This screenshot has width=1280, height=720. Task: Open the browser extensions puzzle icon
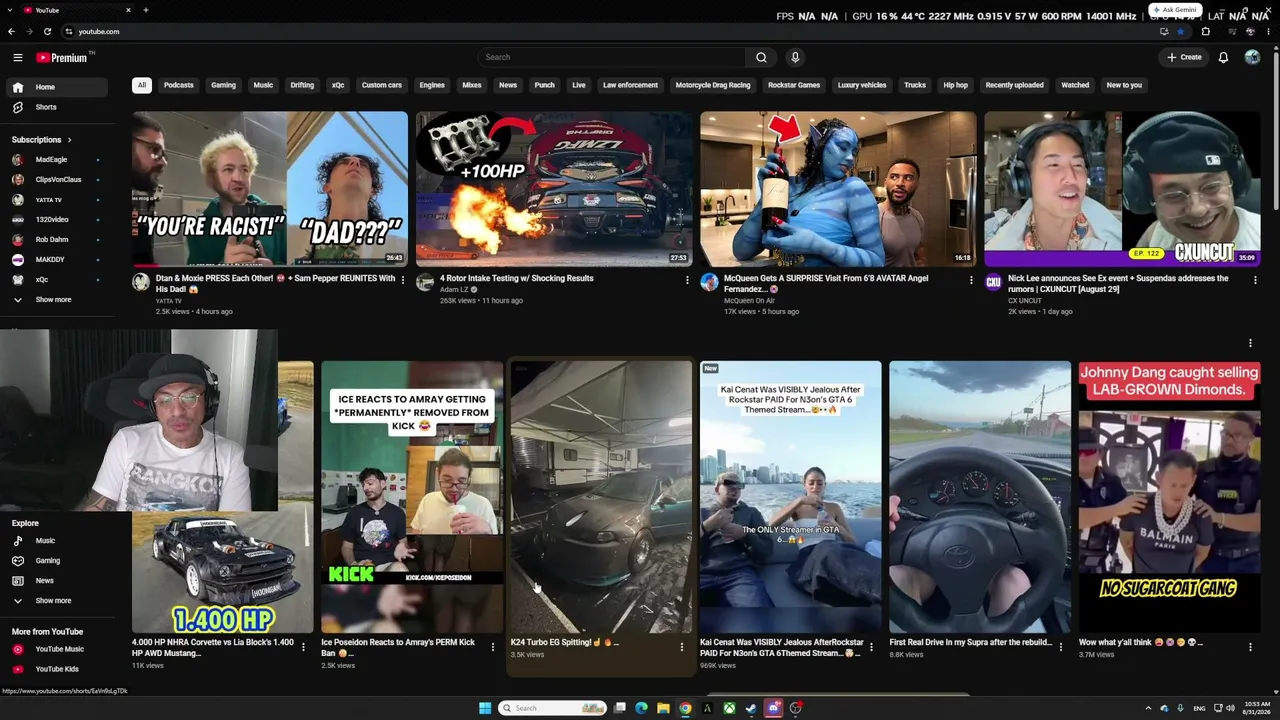[x=1205, y=31]
